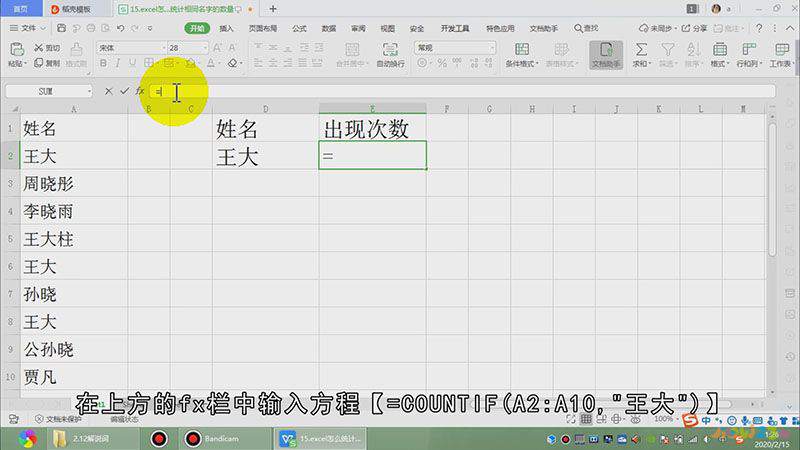800x450 pixels.
Task: Click the Auto Wrap (自动换行) icon
Action: pyautogui.click(x=390, y=49)
